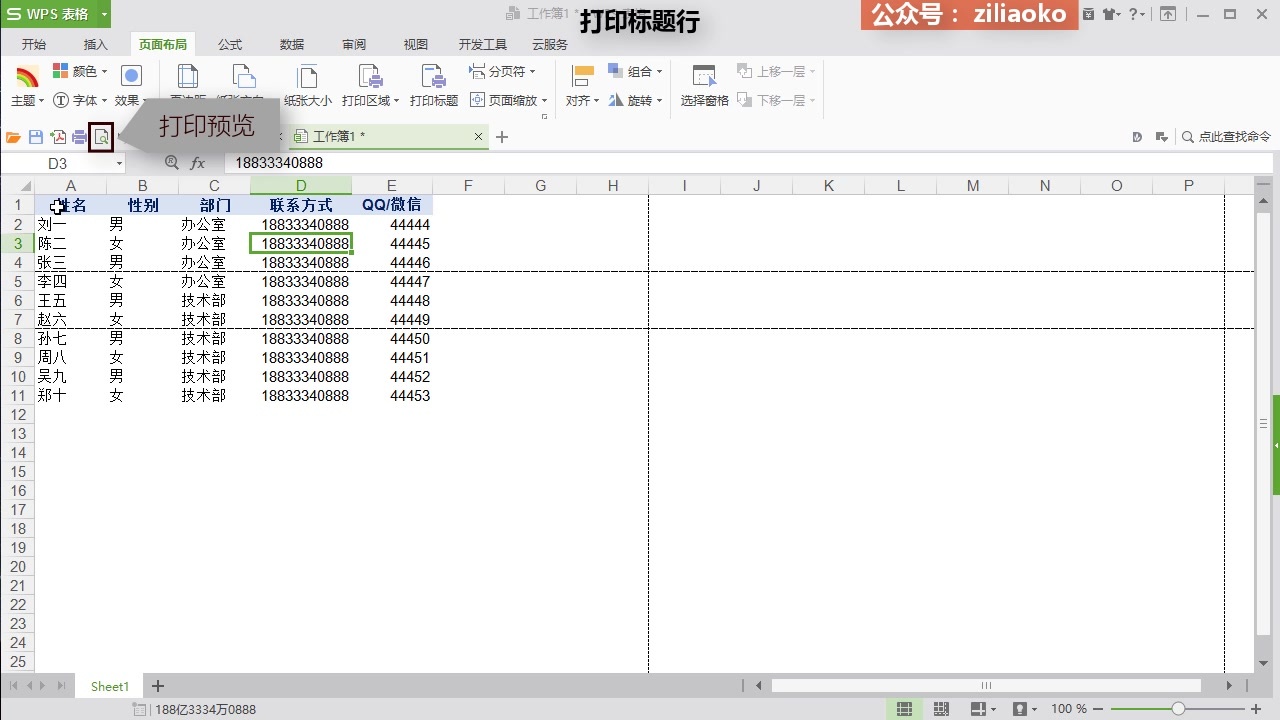Image resolution: width=1280 pixels, height=720 pixels.
Task: Open the 页面缩放 page scaling dropdown
Action: [509, 101]
